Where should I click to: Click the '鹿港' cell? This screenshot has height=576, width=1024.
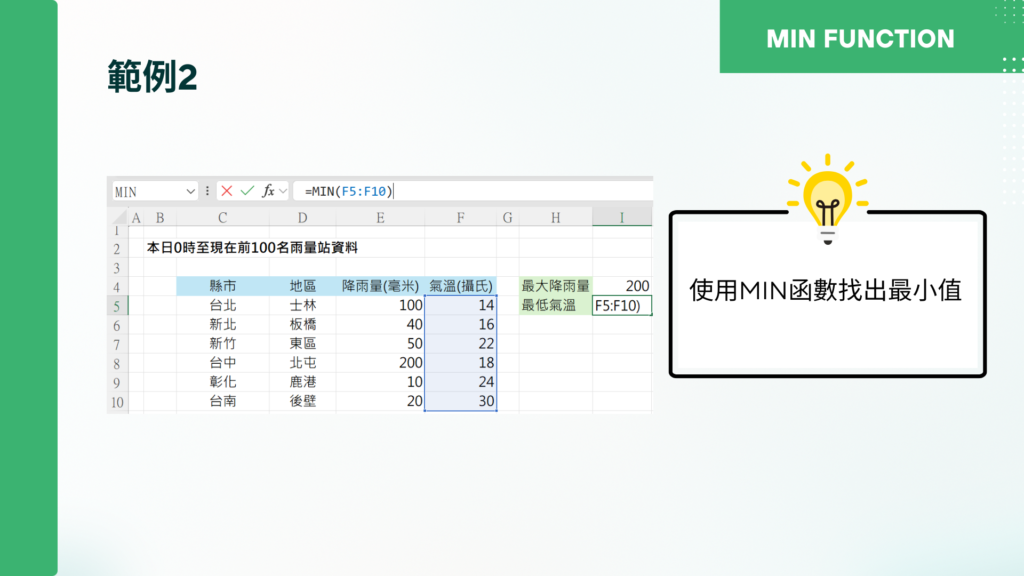pos(302,382)
